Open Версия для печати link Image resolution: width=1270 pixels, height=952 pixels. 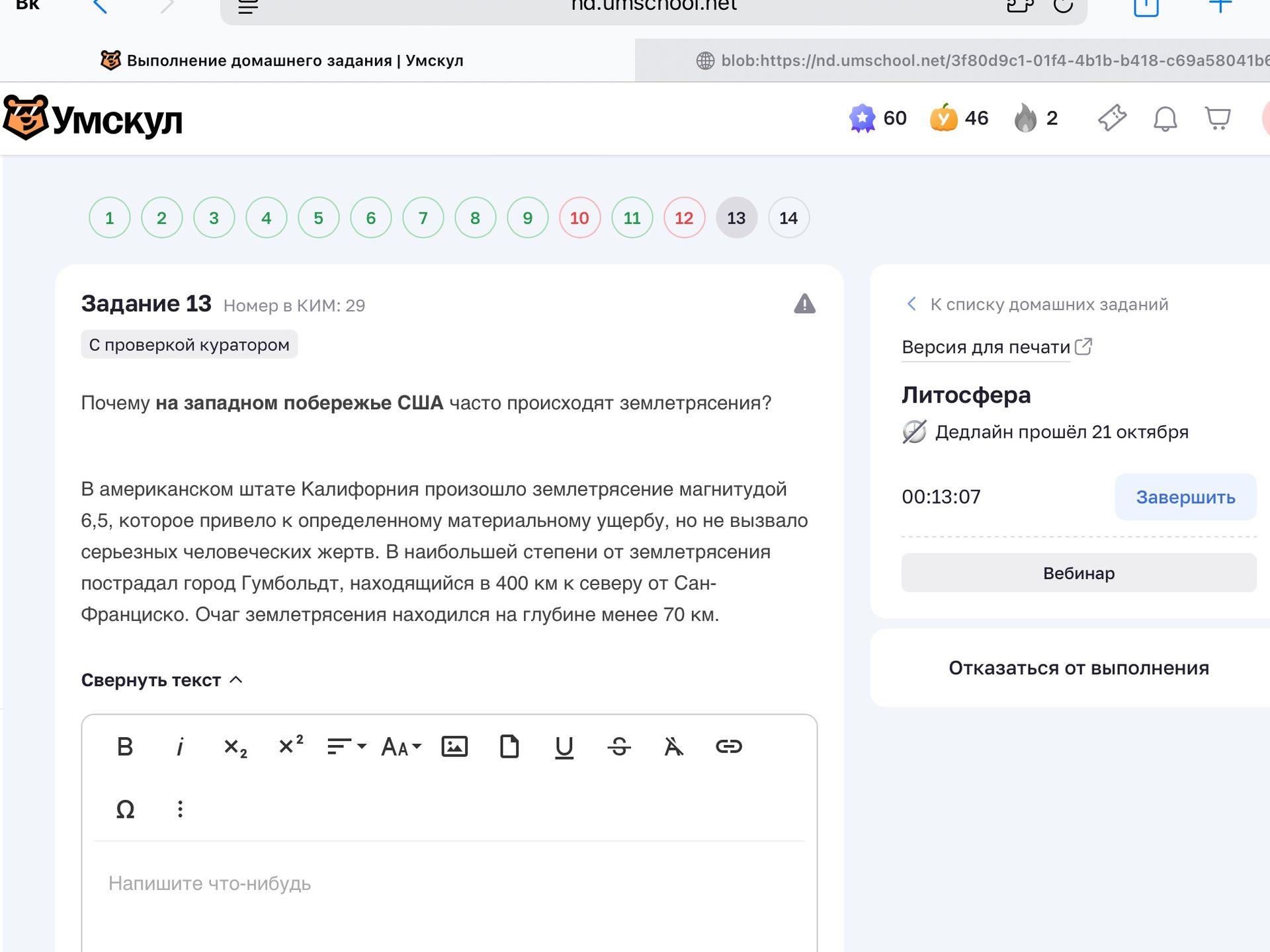tap(997, 347)
